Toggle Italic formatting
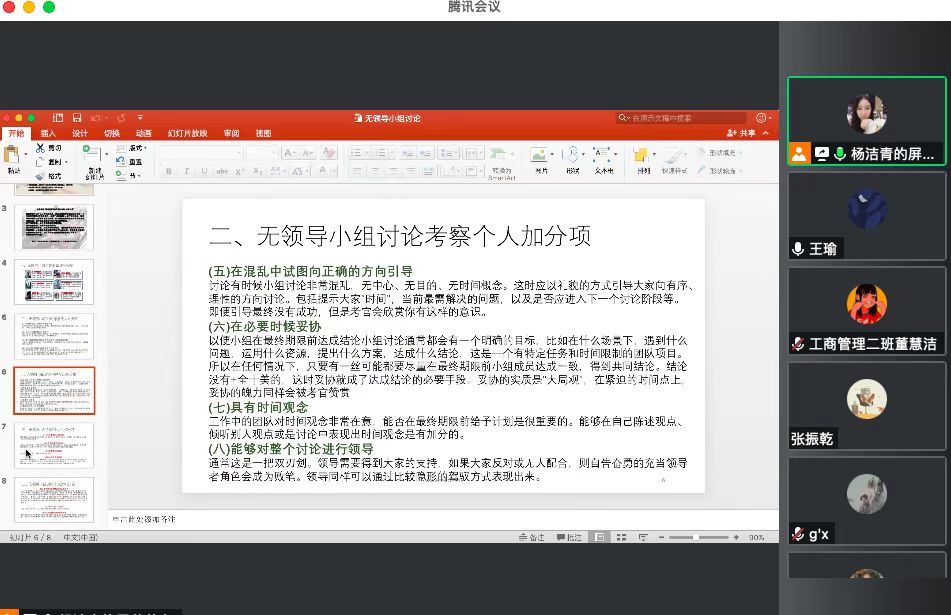951x615 pixels. pyautogui.click(x=186, y=172)
